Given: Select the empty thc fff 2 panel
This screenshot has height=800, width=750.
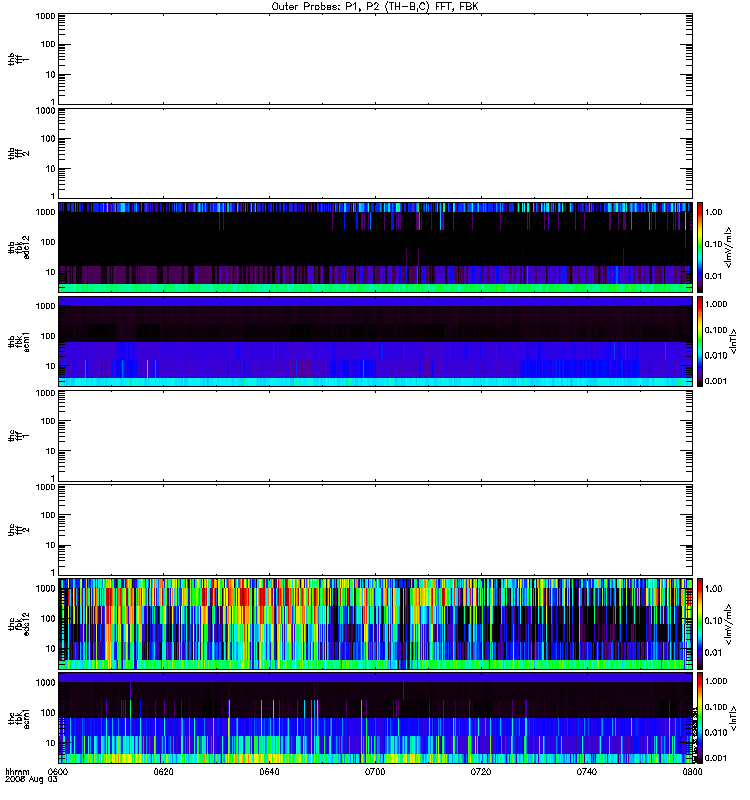Looking at the screenshot, I should pyautogui.click(x=375, y=530).
